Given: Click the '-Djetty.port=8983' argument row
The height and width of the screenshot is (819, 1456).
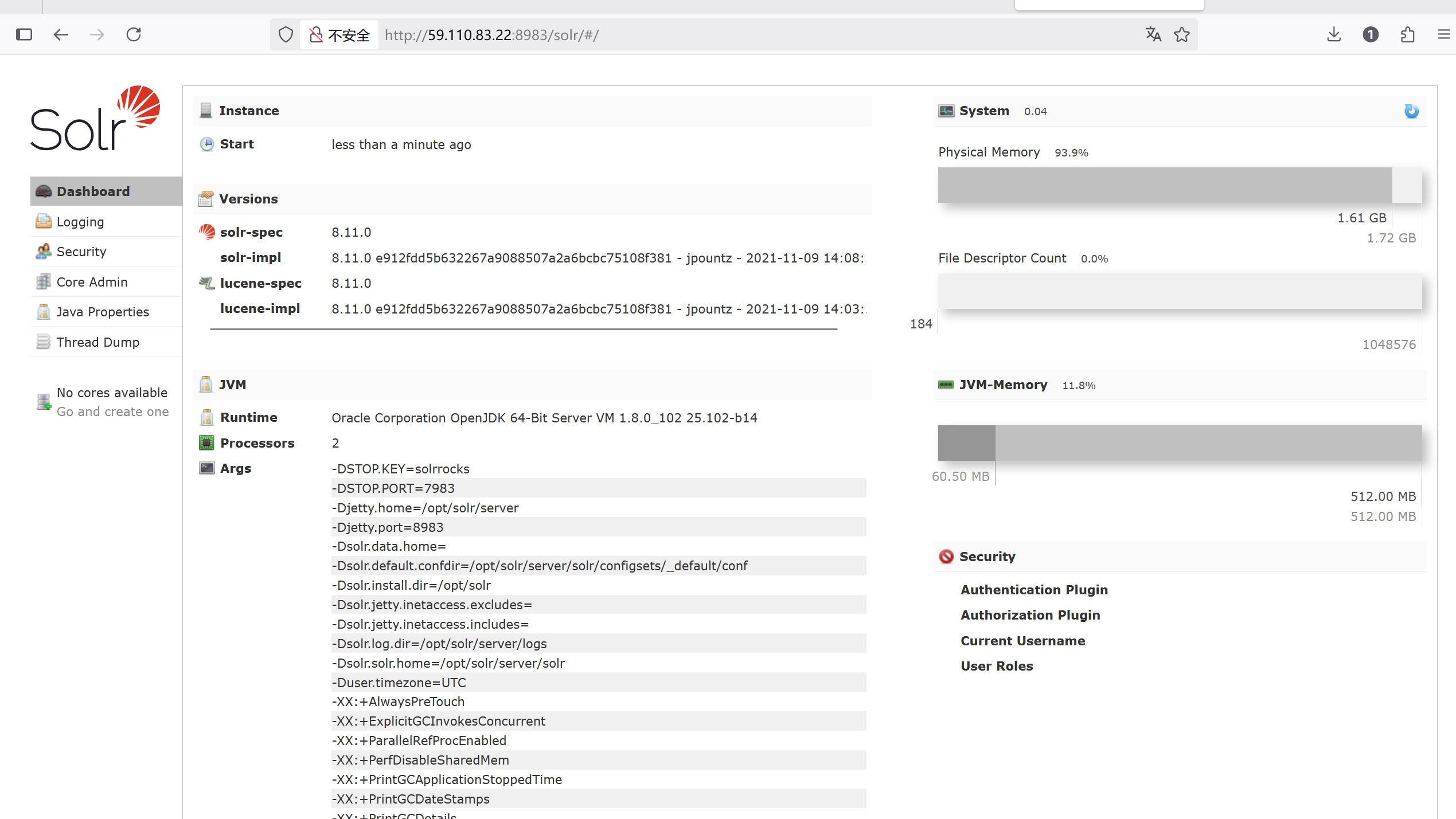Looking at the screenshot, I should (x=599, y=527).
